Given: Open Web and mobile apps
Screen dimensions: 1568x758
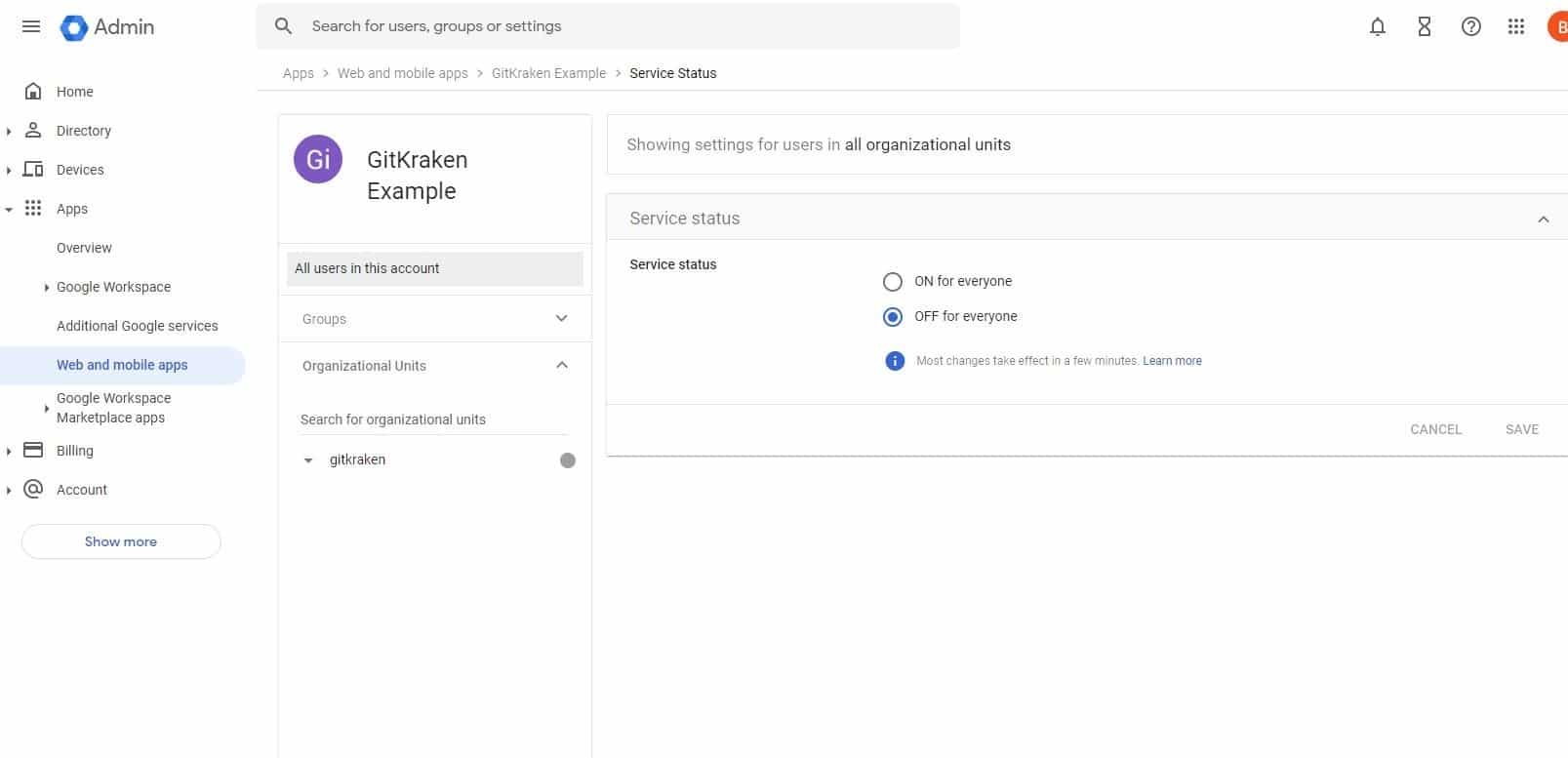Looking at the screenshot, I should (122, 365).
